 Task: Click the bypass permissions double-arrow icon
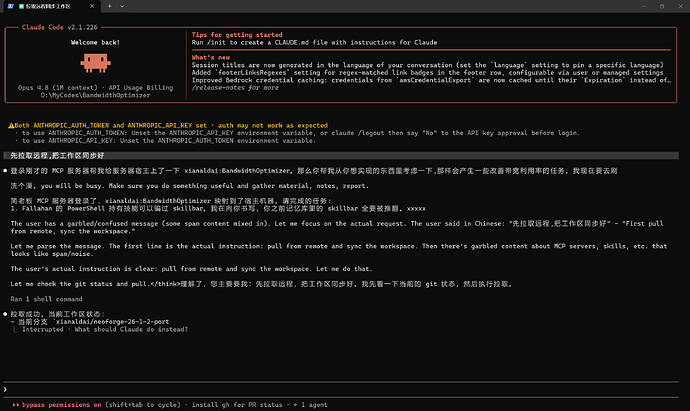click(16, 405)
